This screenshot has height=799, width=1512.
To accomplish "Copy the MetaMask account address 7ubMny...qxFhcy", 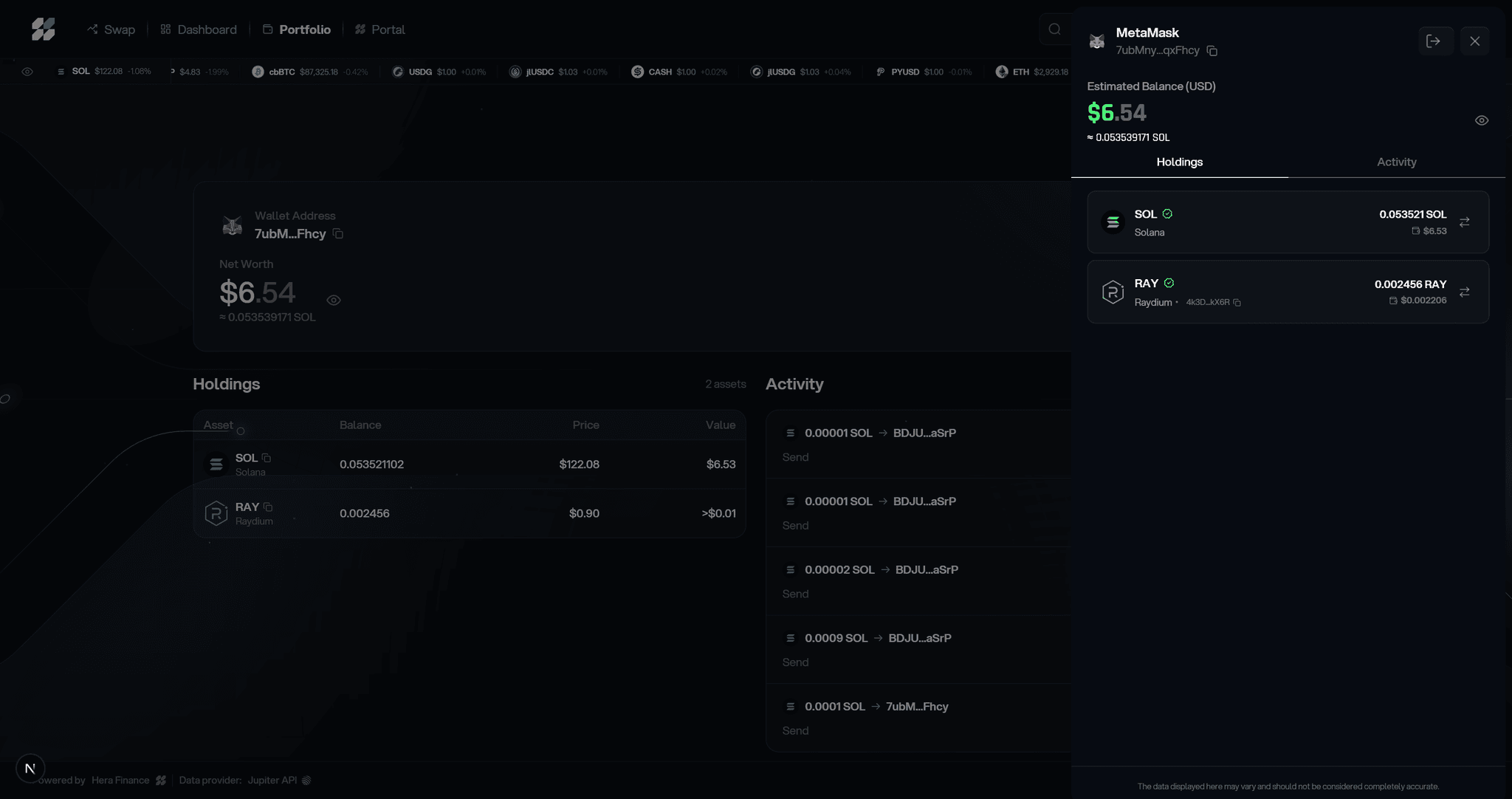I will (1212, 51).
